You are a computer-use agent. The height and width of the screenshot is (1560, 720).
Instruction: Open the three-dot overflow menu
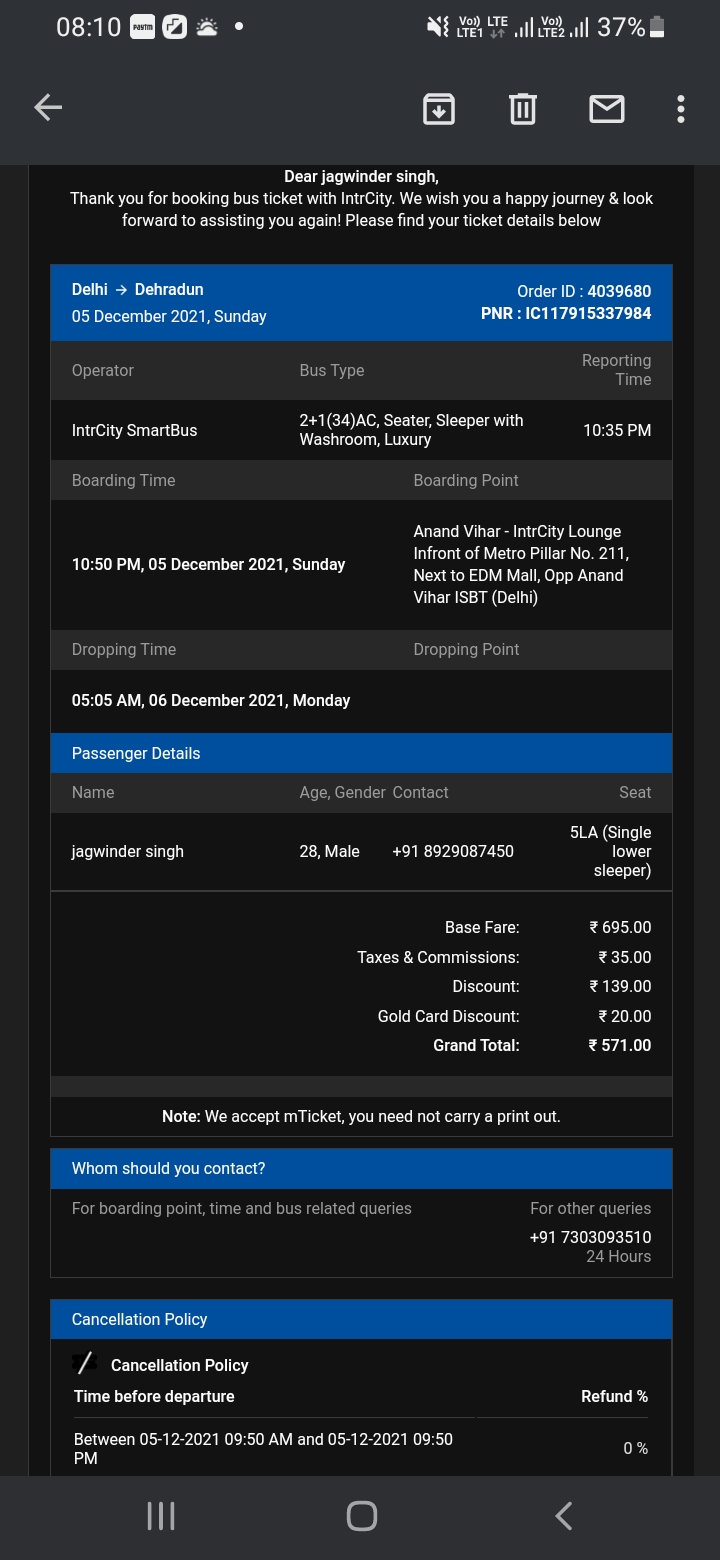(x=681, y=108)
